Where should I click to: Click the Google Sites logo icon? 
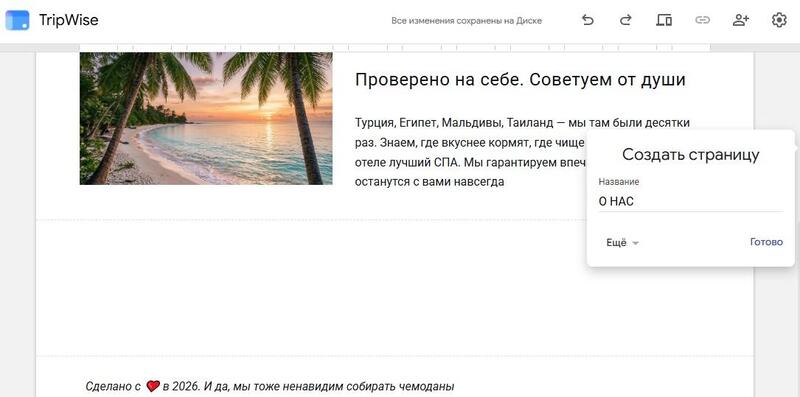(17, 20)
